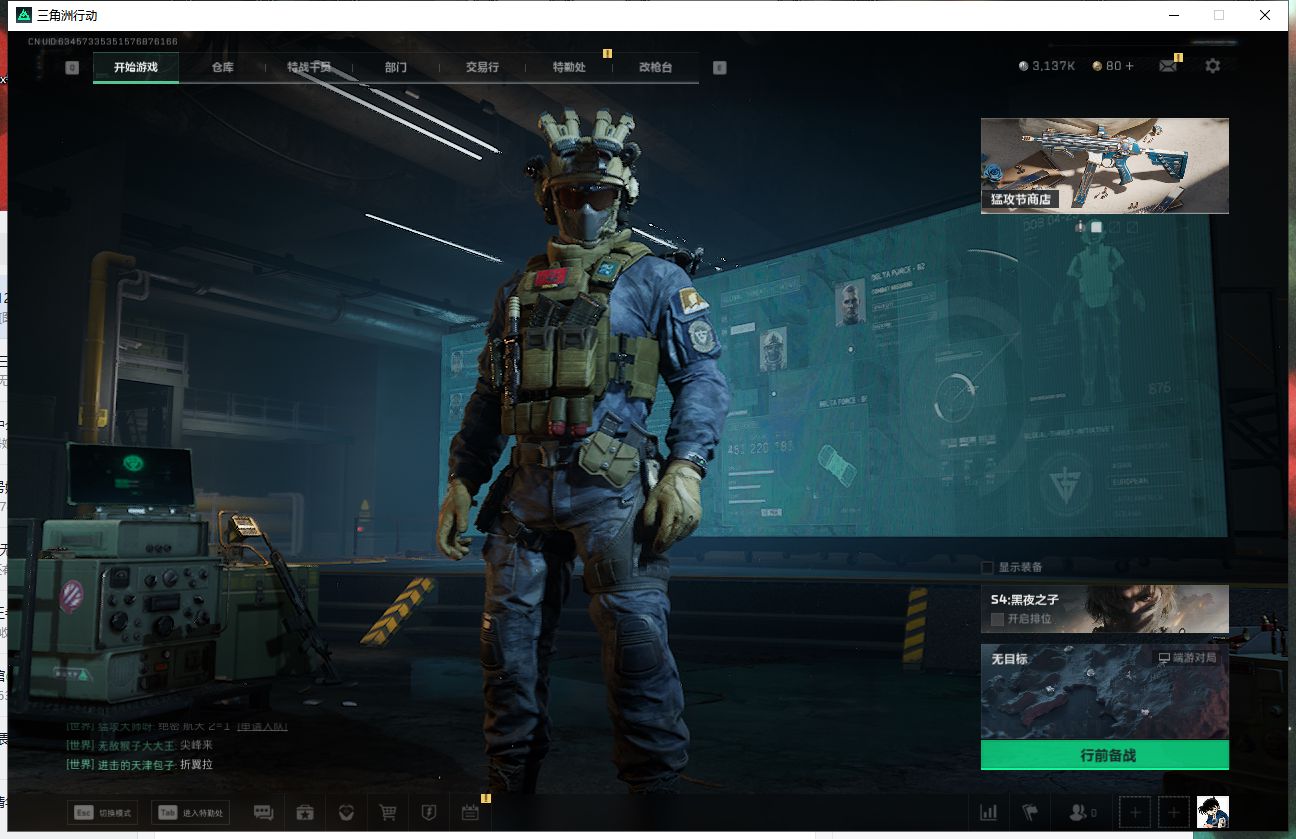This screenshot has height=839, width=1296.
Task: Click the Esc 切换模式 button
Action: click(x=102, y=813)
